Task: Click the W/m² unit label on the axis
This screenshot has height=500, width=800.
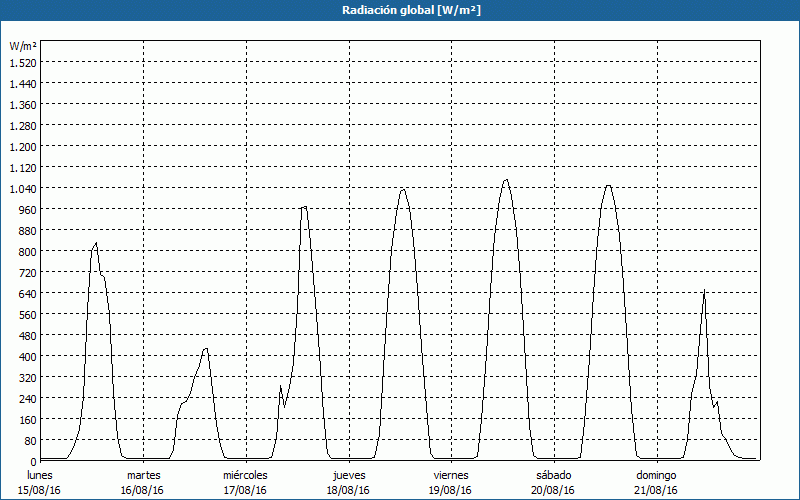Action: coord(23,46)
